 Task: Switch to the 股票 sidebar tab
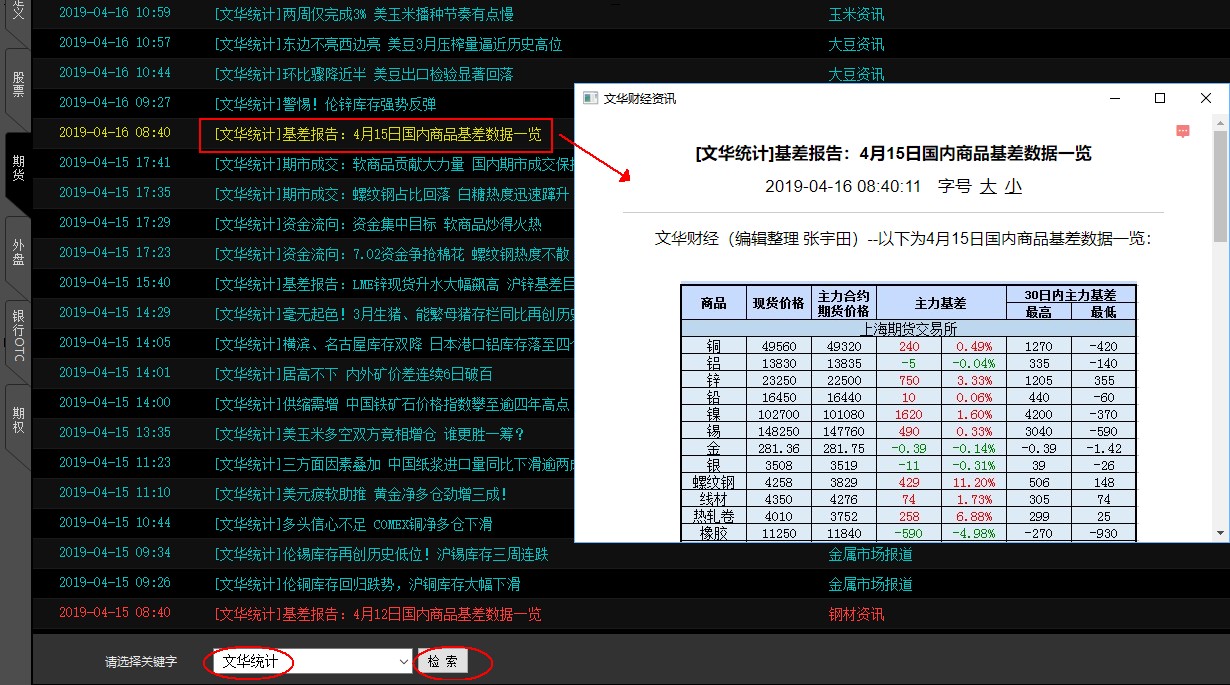click(x=18, y=84)
